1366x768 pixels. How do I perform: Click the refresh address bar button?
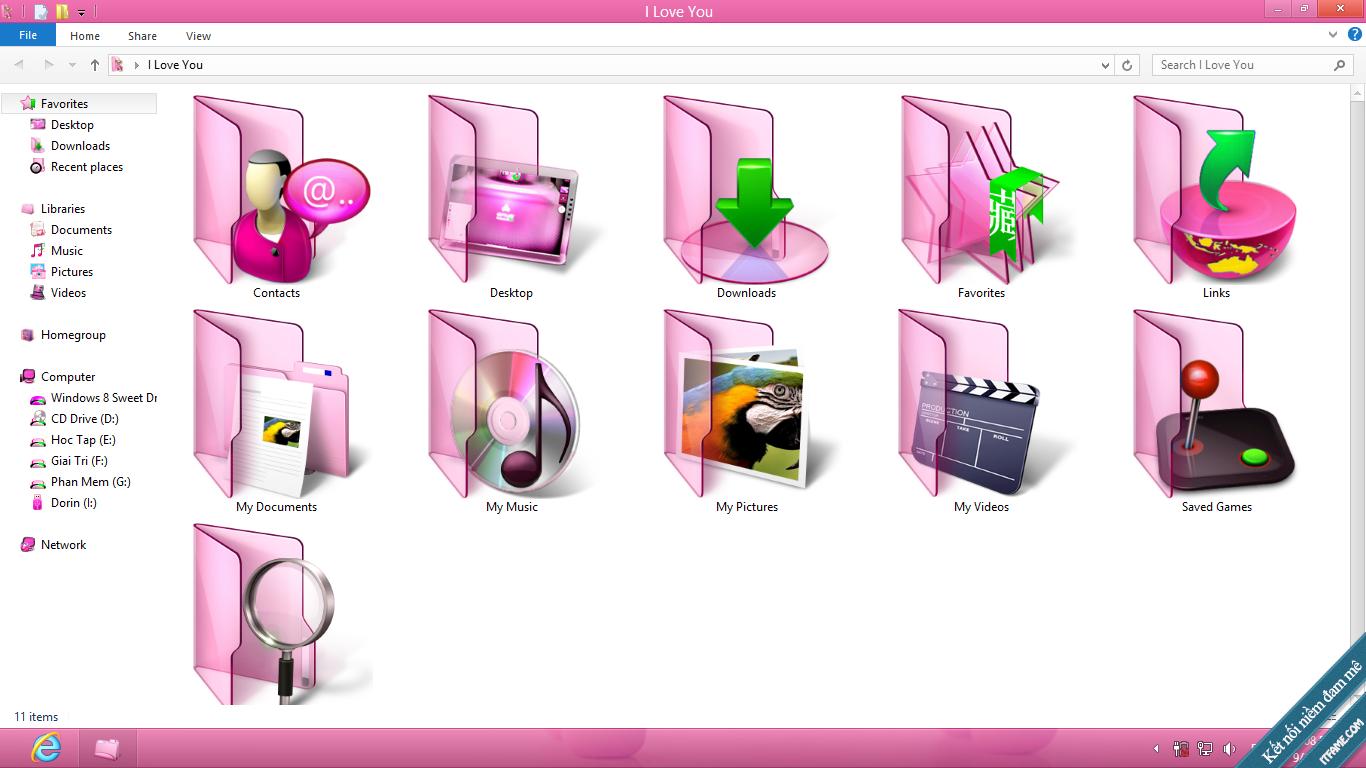point(1127,65)
